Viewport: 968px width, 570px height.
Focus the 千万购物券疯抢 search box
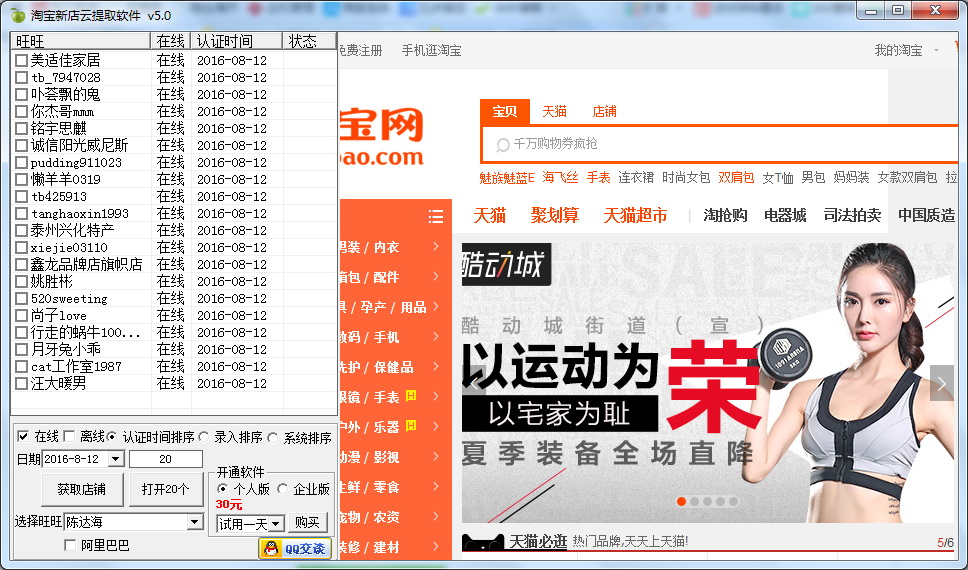tap(719, 144)
